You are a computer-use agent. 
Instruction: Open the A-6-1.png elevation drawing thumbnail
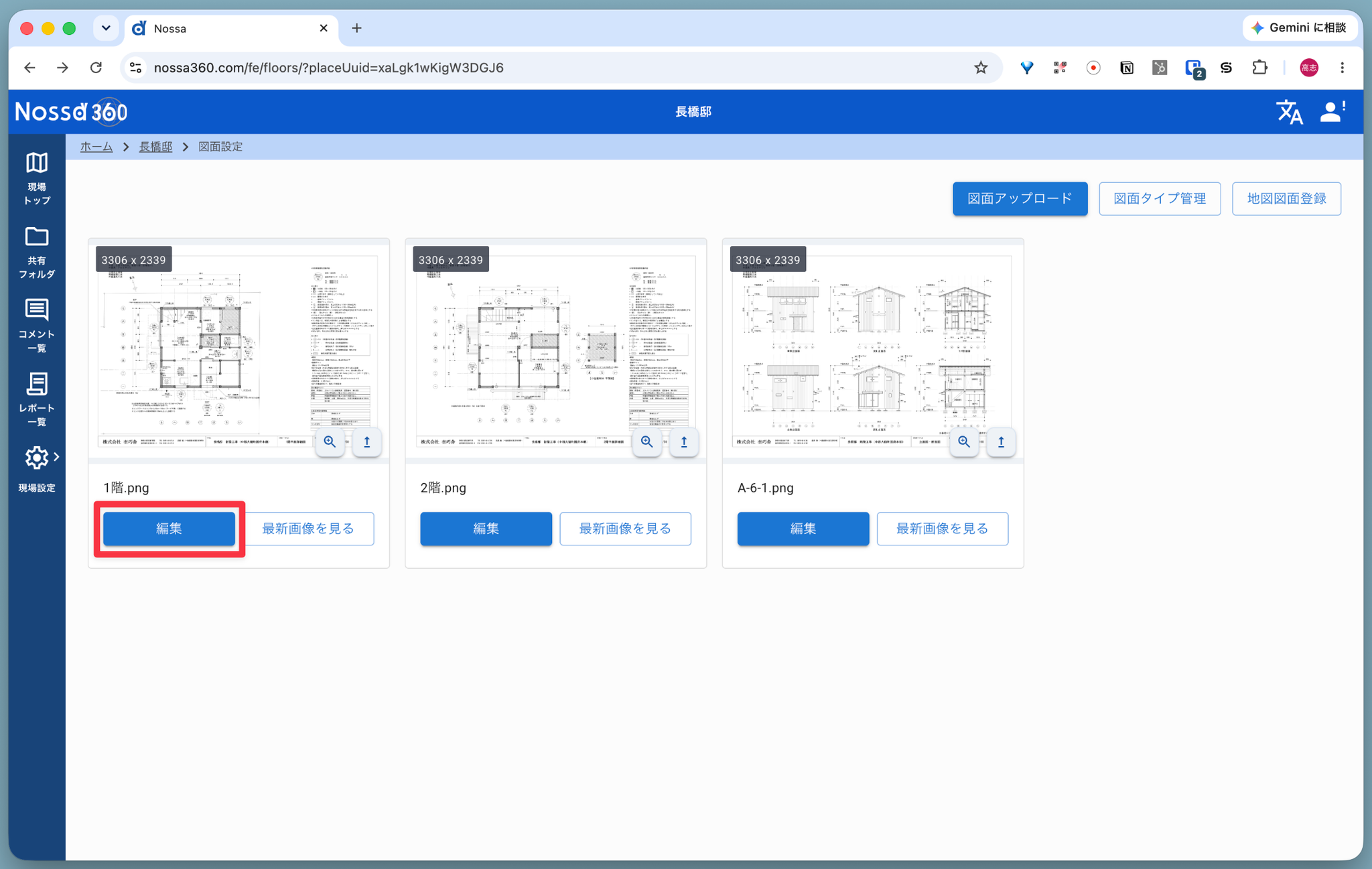pyautogui.click(x=872, y=351)
